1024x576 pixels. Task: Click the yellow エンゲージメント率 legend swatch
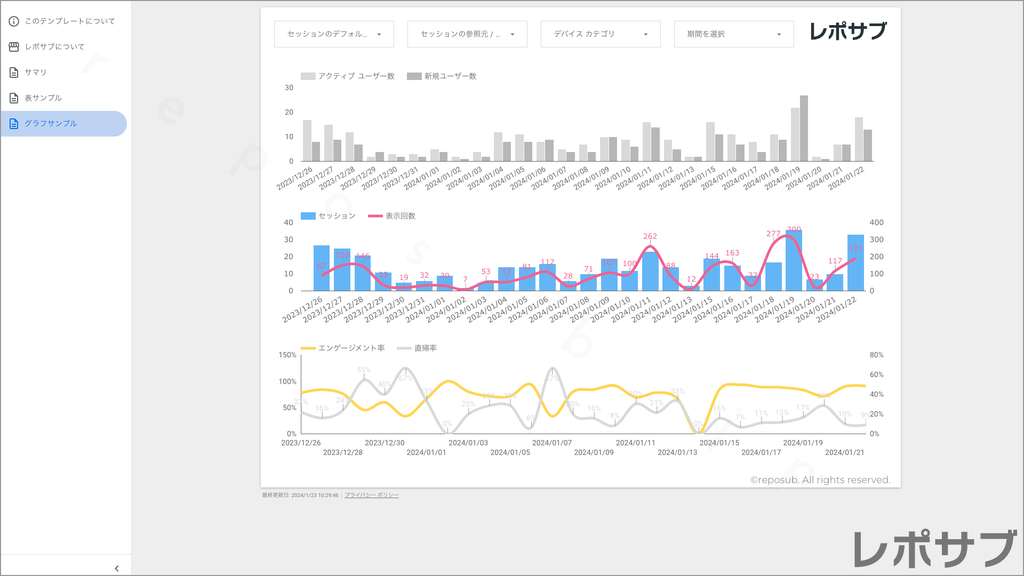coord(308,348)
